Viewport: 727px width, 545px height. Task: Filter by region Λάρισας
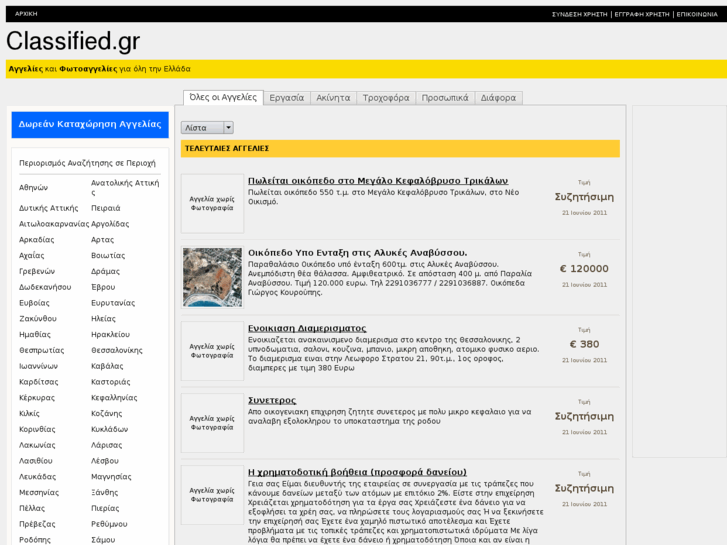tap(107, 445)
